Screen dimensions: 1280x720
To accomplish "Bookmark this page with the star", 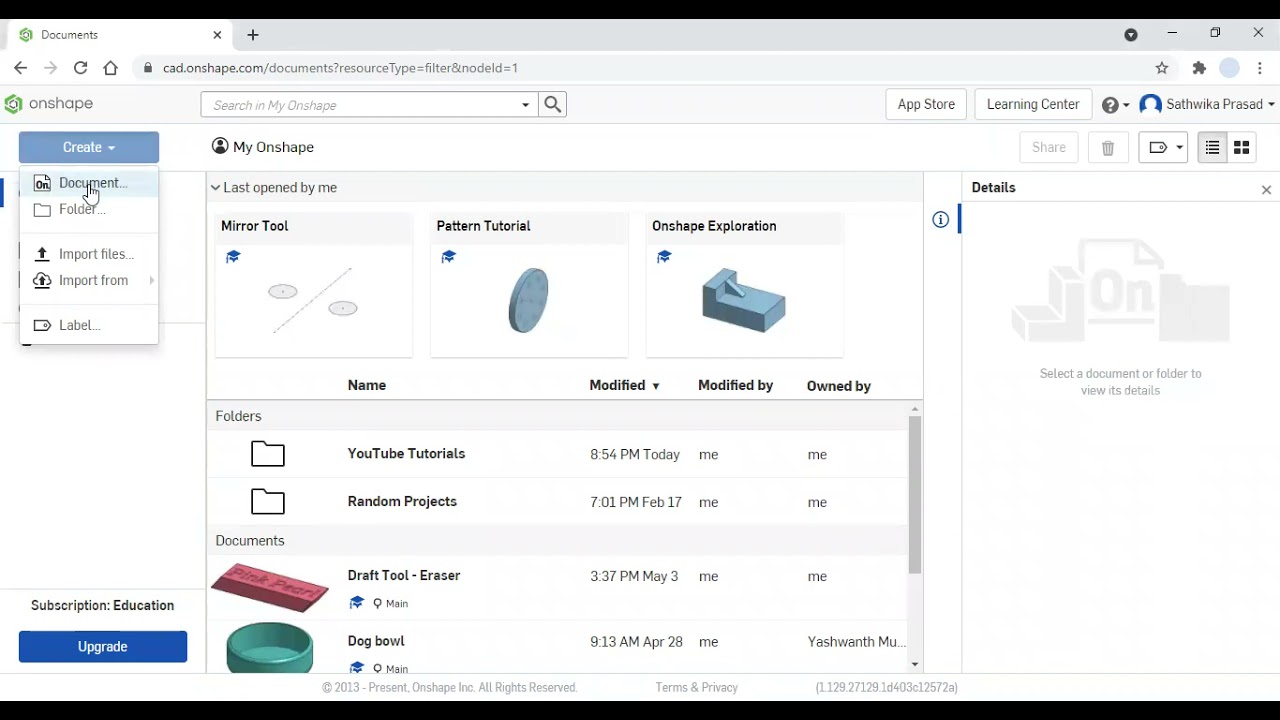I will tap(1162, 68).
